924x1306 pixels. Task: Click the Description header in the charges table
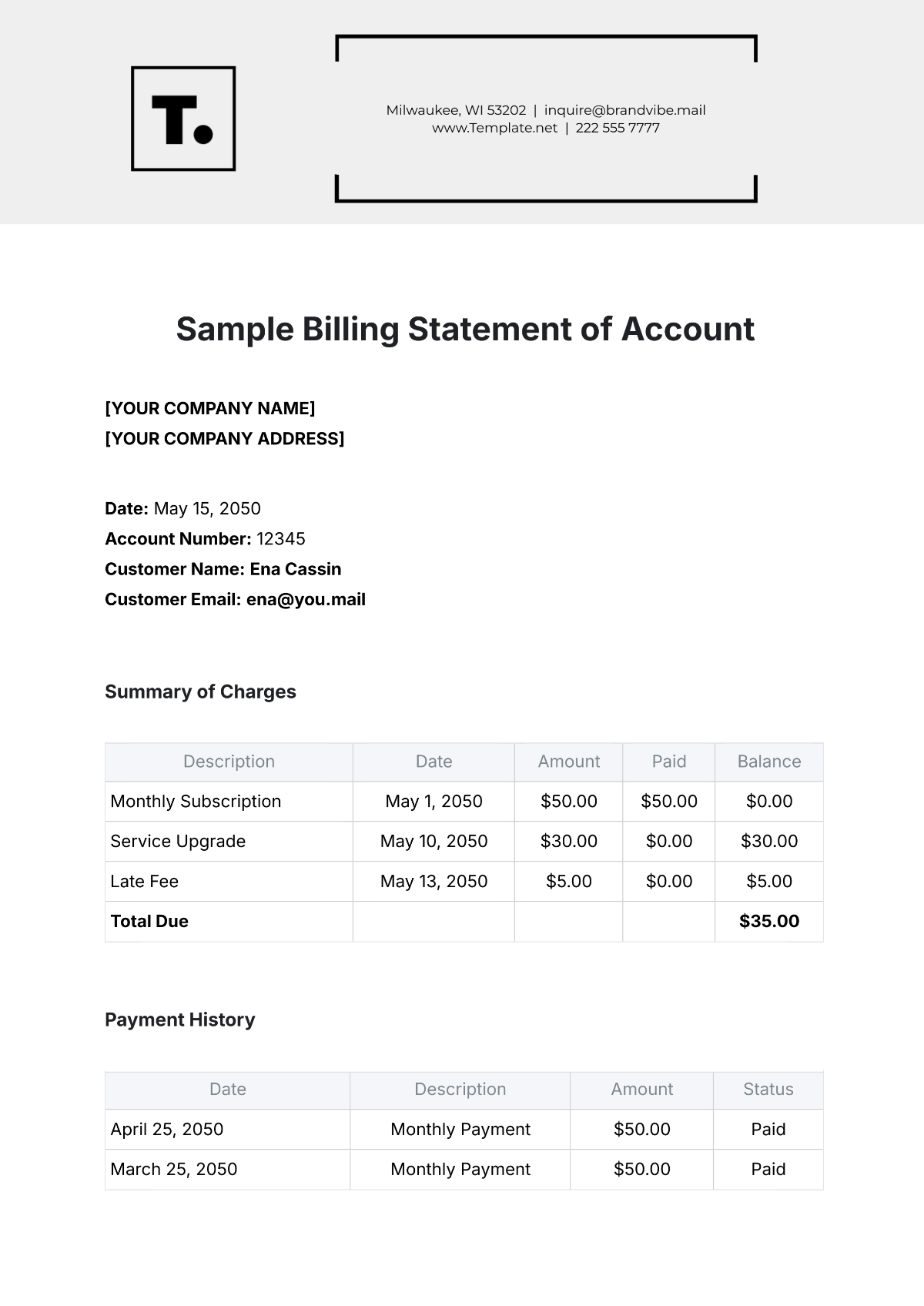(229, 762)
